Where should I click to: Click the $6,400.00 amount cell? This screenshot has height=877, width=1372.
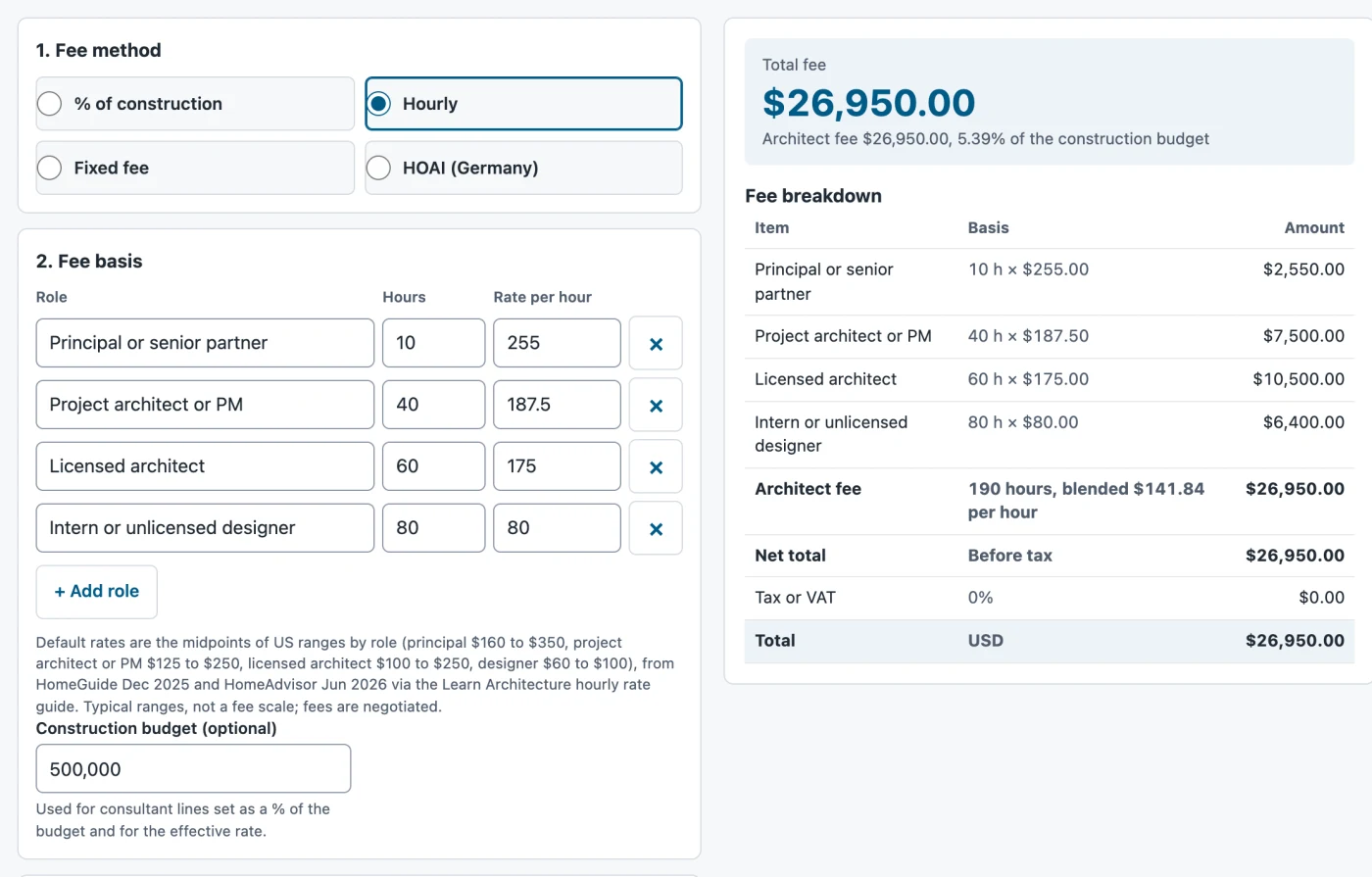(1303, 422)
